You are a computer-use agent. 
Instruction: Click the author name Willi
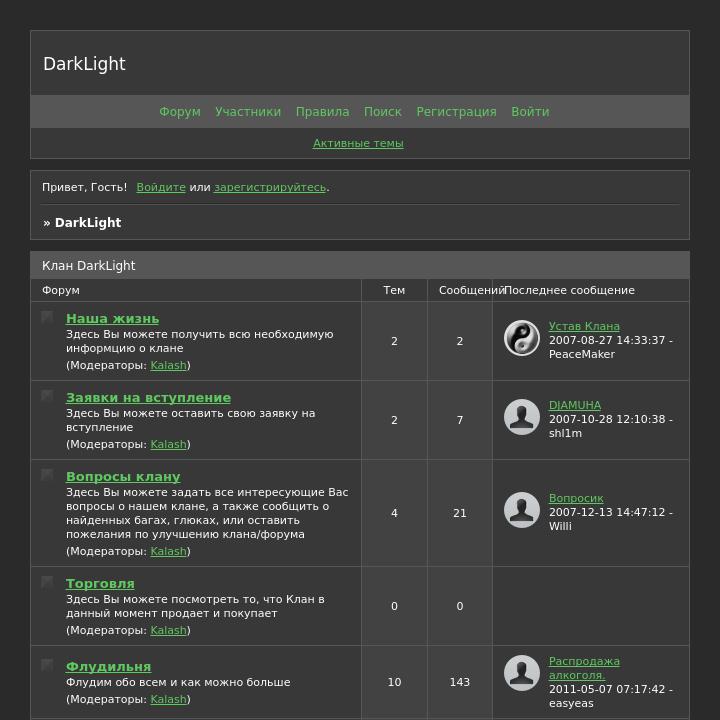pyautogui.click(x=560, y=526)
